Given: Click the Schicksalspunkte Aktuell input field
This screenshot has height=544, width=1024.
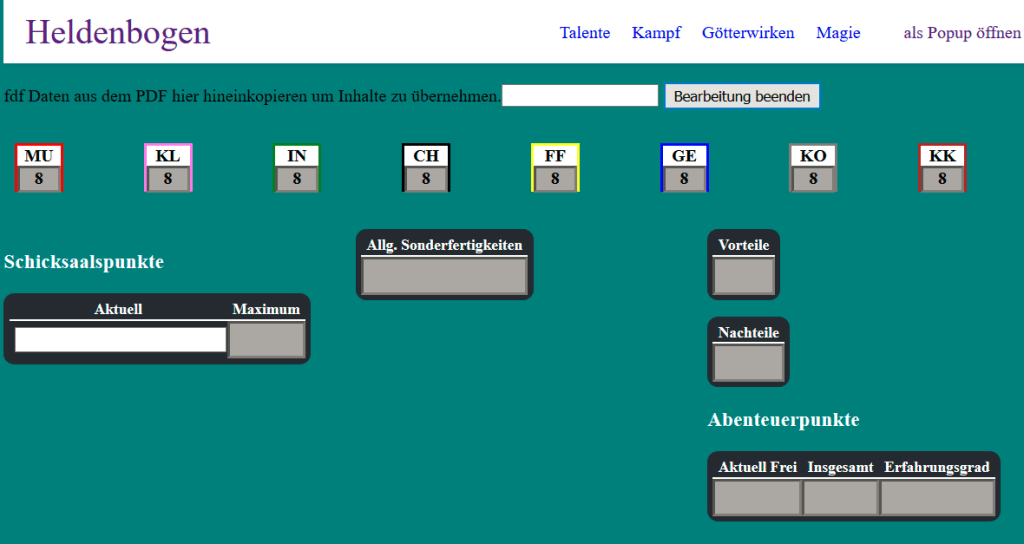Looking at the screenshot, I should [120, 340].
